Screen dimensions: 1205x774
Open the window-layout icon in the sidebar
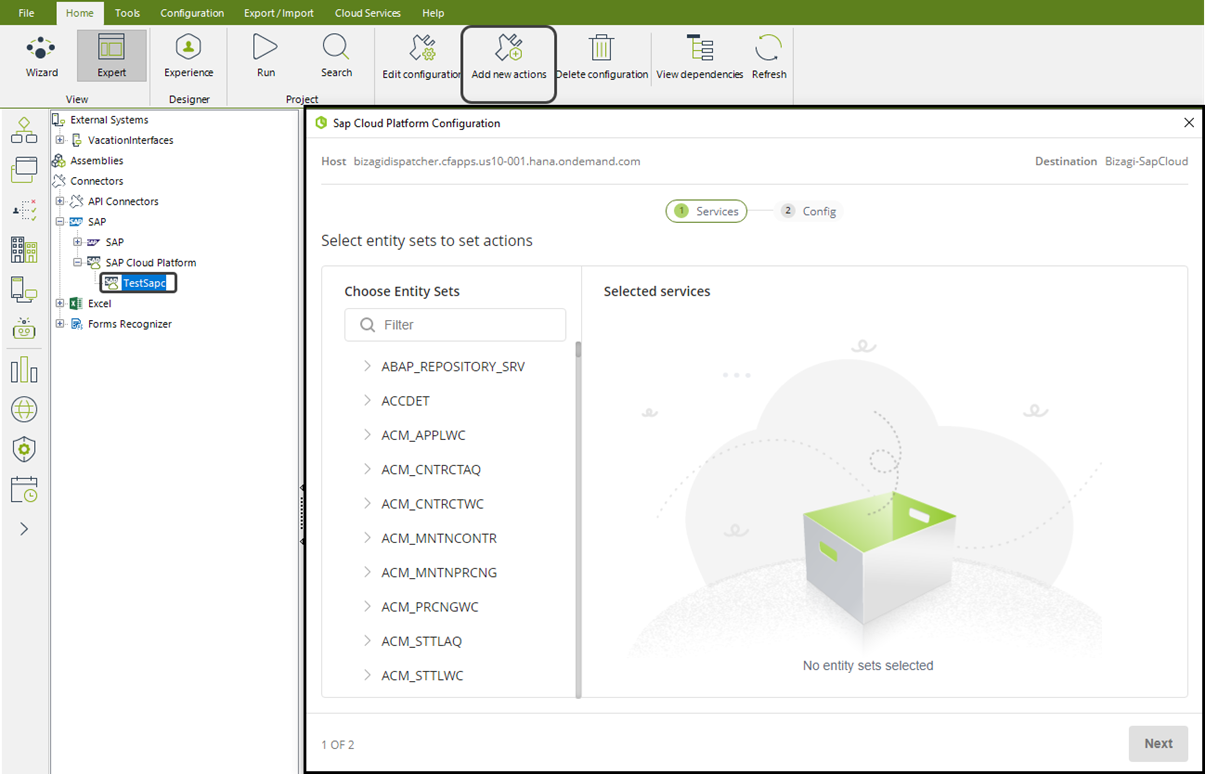pyautogui.click(x=24, y=170)
